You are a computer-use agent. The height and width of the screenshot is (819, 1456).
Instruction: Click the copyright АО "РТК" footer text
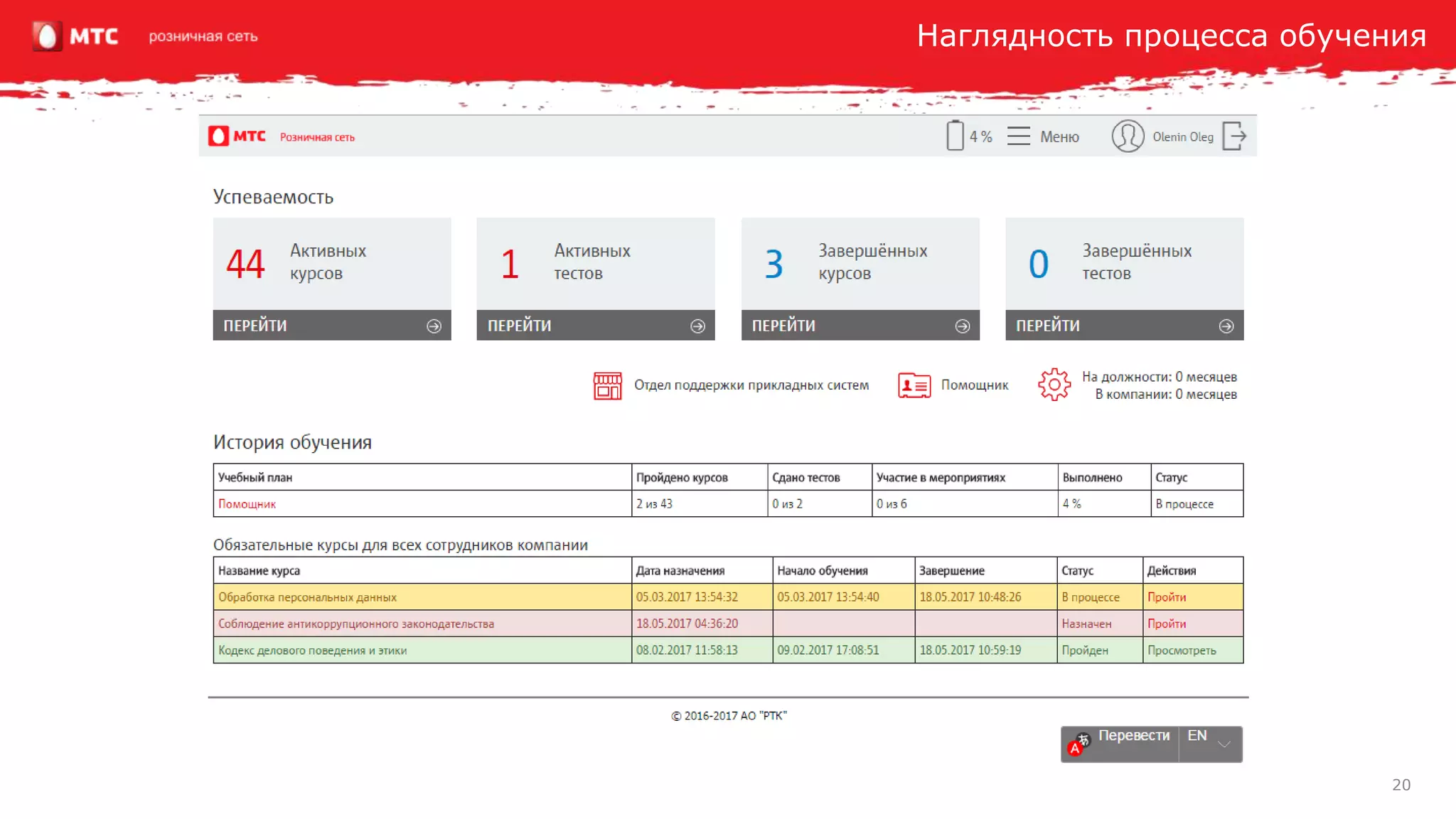729,716
